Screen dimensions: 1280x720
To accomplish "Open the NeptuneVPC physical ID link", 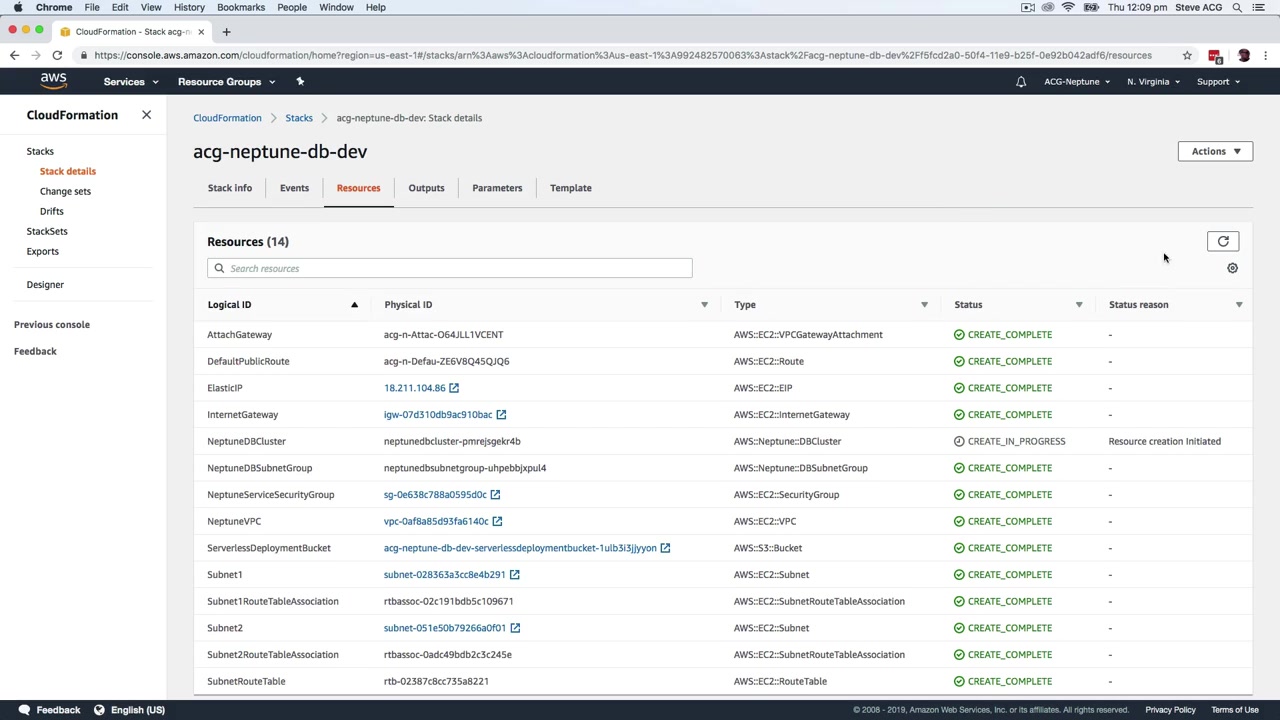I will click(436, 521).
